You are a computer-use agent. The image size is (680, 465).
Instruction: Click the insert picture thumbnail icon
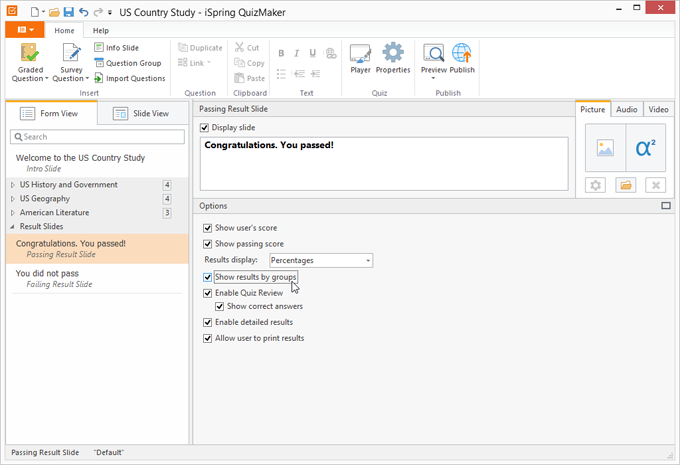tap(605, 148)
